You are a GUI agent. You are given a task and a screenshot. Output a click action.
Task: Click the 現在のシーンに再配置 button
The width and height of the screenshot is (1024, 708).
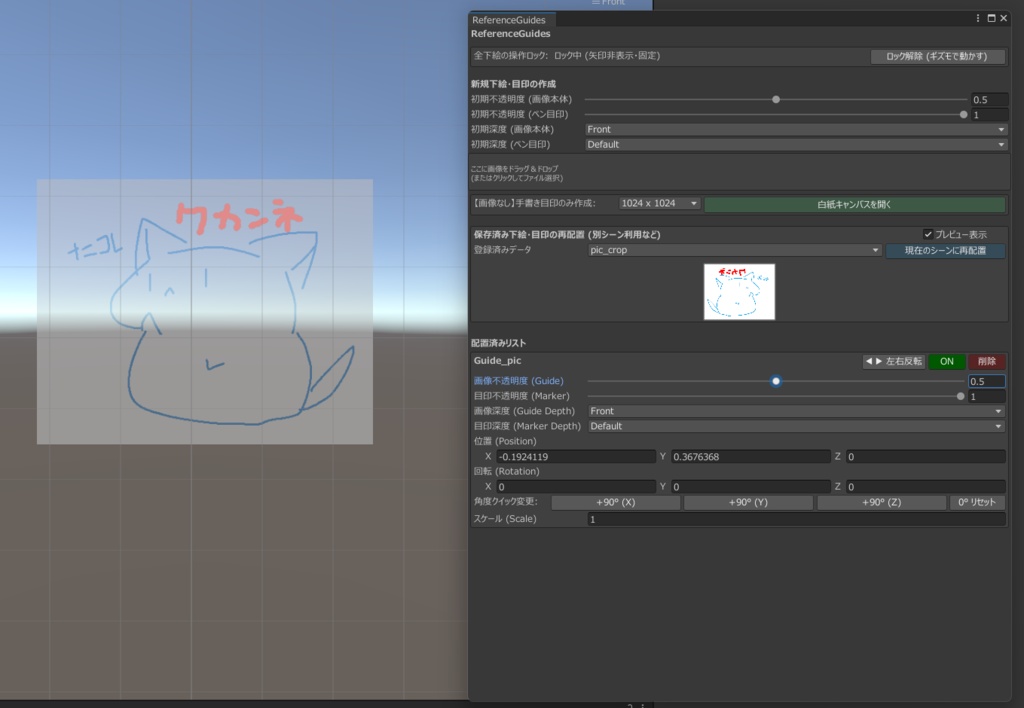[x=945, y=250]
